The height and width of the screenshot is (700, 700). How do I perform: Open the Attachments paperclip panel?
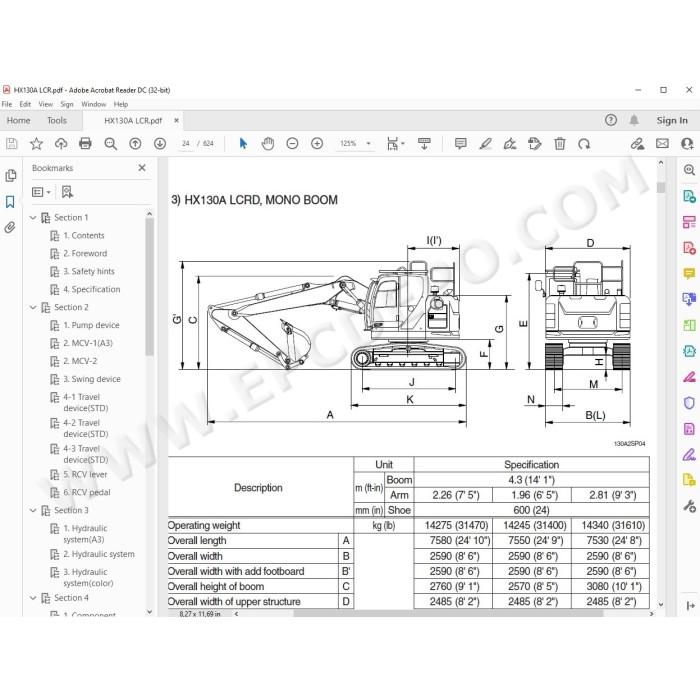[10, 228]
